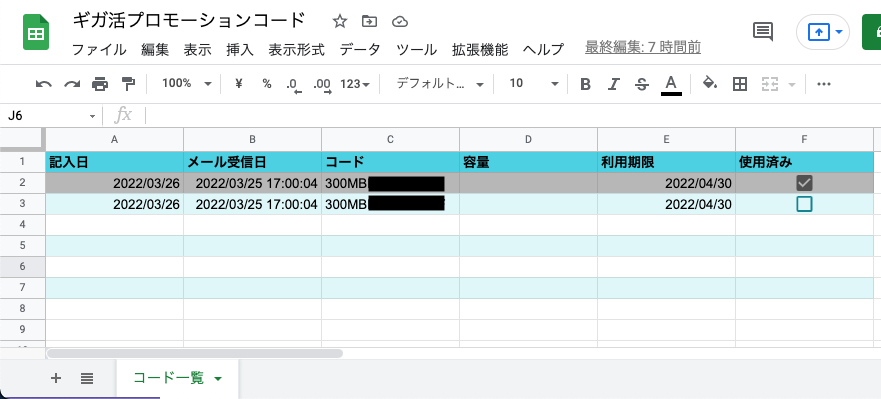
Task: Open zoom 100% dropdown
Action: coord(187,84)
